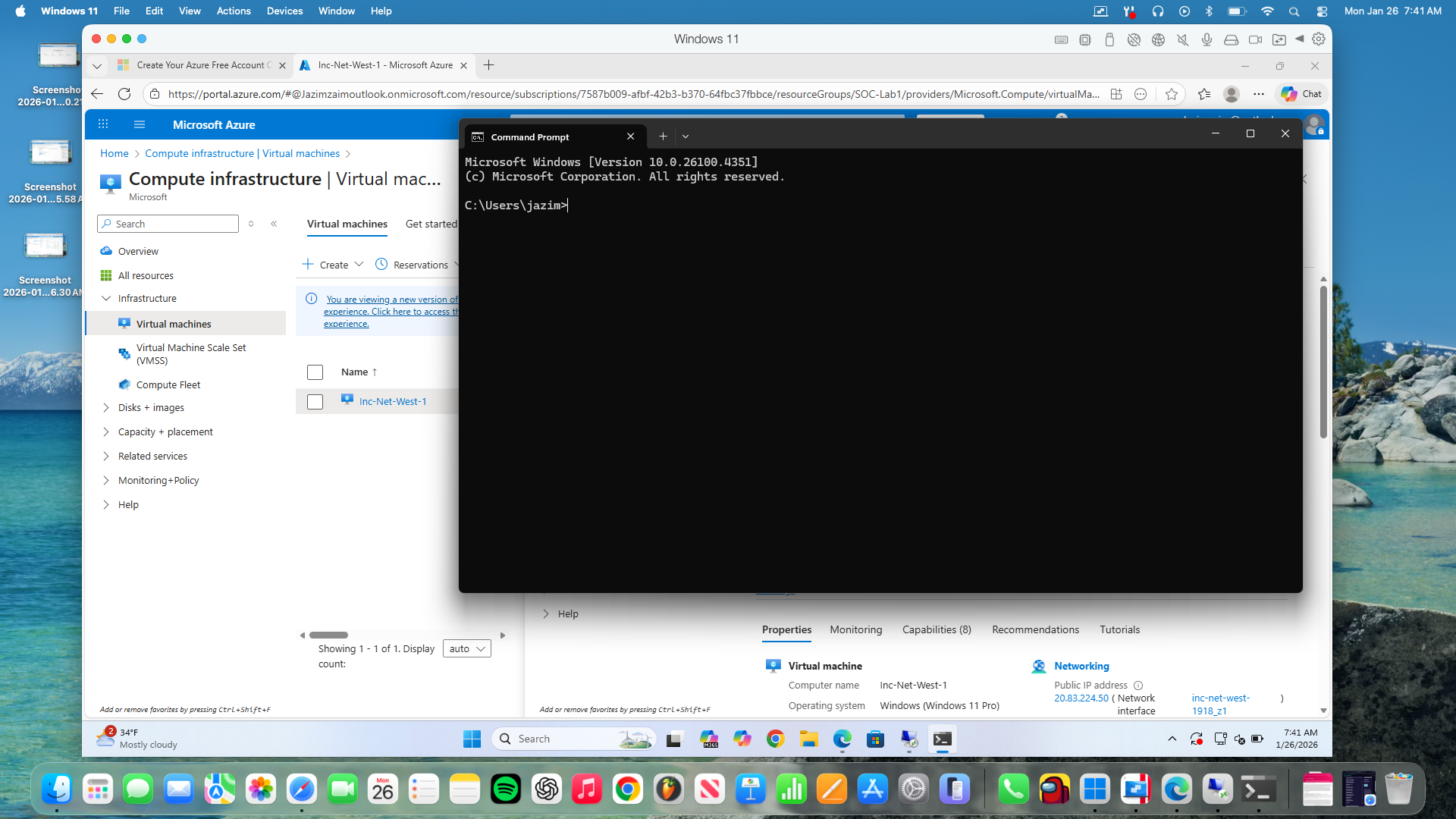Click the favorites star in the address bar

(x=1172, y=94)
